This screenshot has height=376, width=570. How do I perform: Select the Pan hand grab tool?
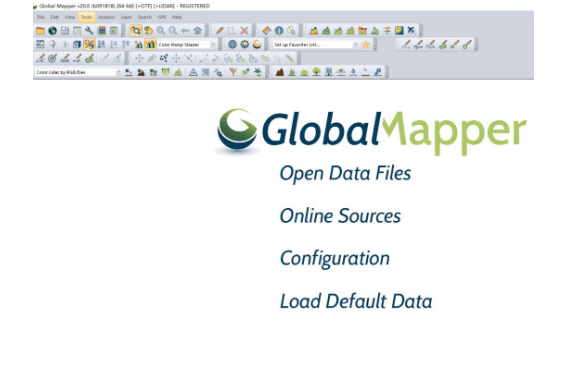click(x=148, y=31)
